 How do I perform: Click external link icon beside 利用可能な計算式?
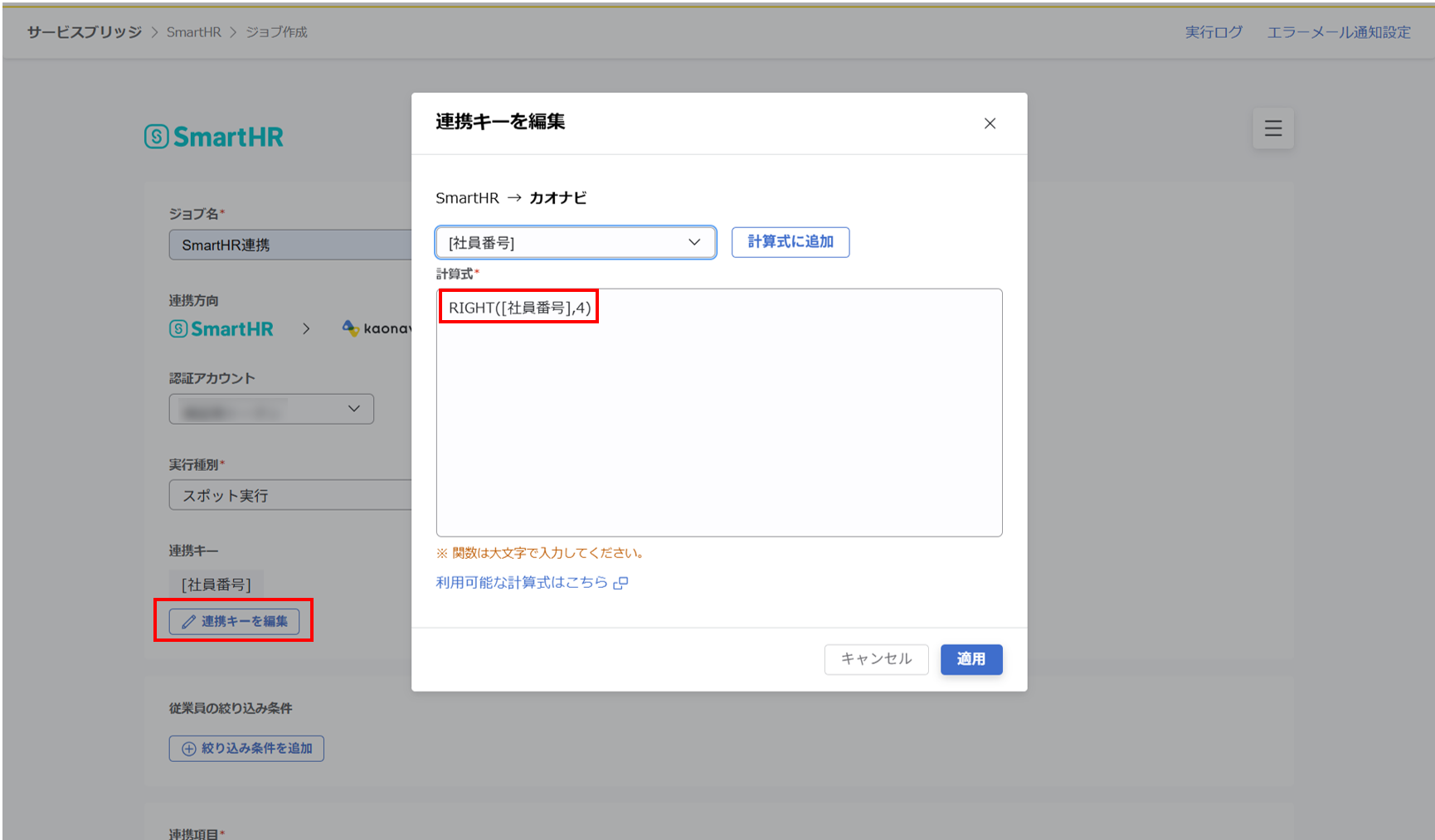(620, 583)
